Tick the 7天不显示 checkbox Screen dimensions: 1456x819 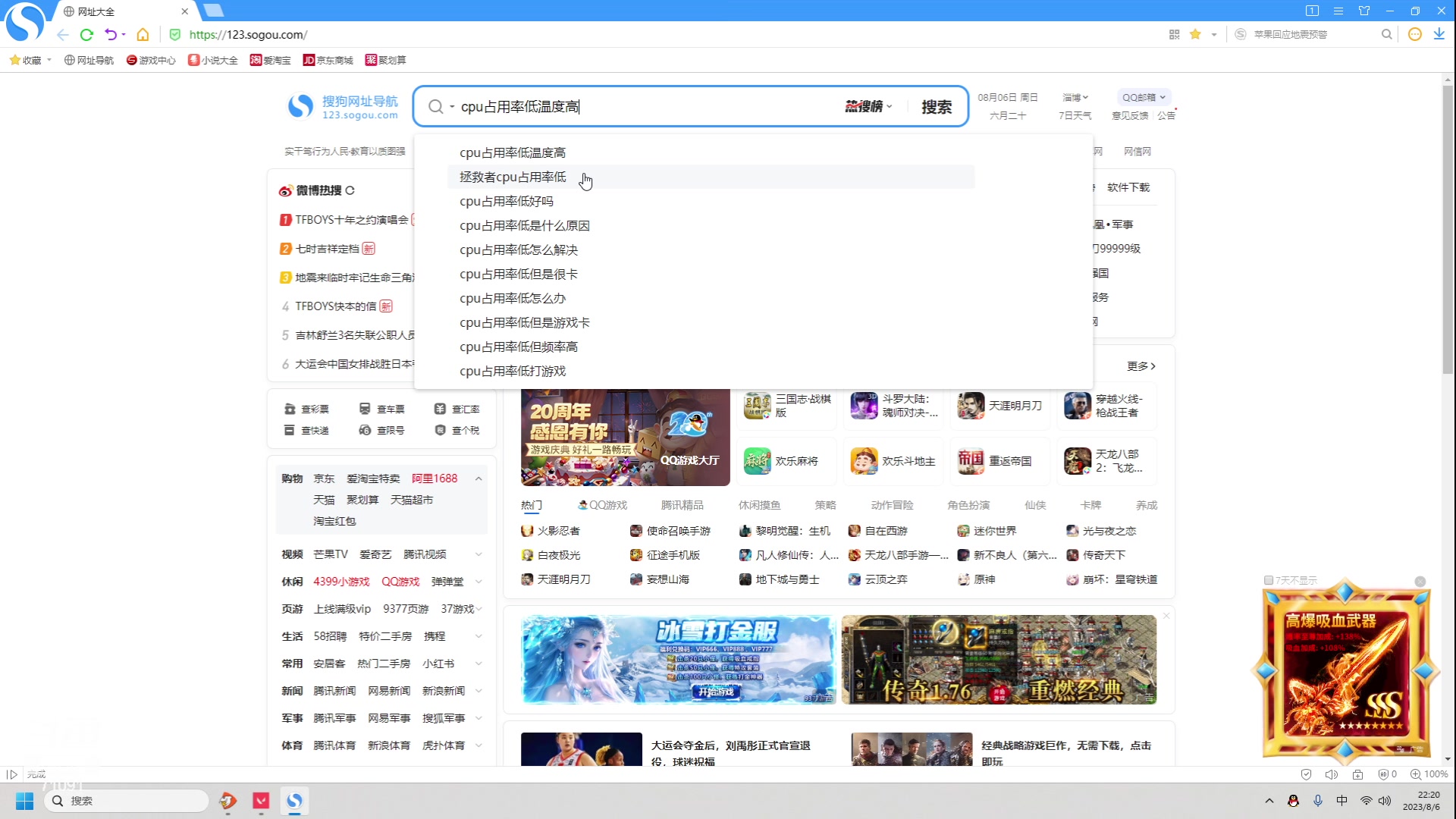[1268, 580]
